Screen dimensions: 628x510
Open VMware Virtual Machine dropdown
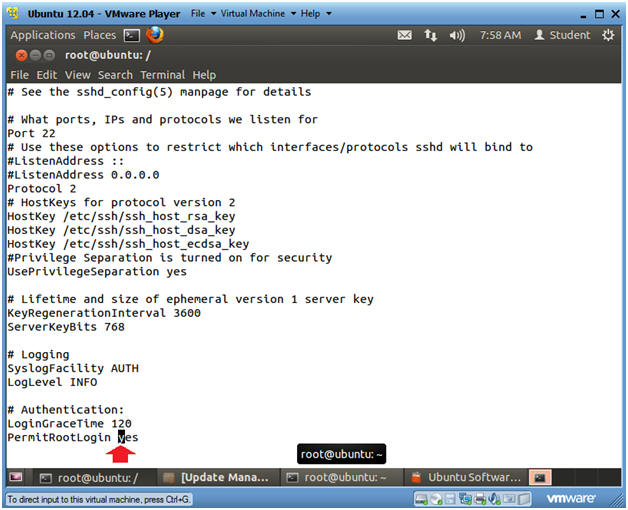coord(258,14)
